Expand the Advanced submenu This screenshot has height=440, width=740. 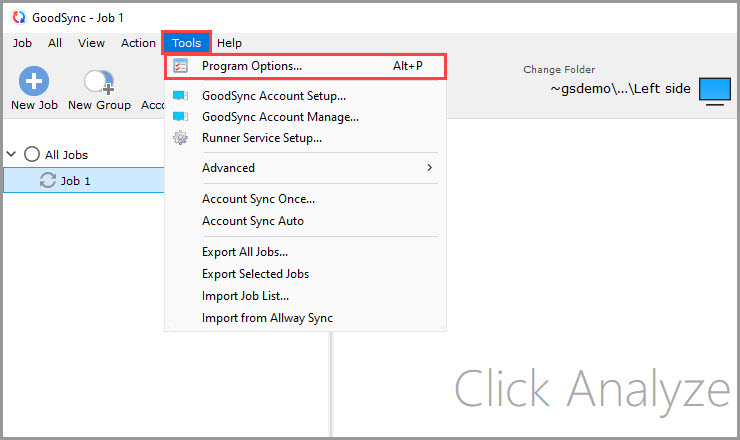click(x=430, y=168)
